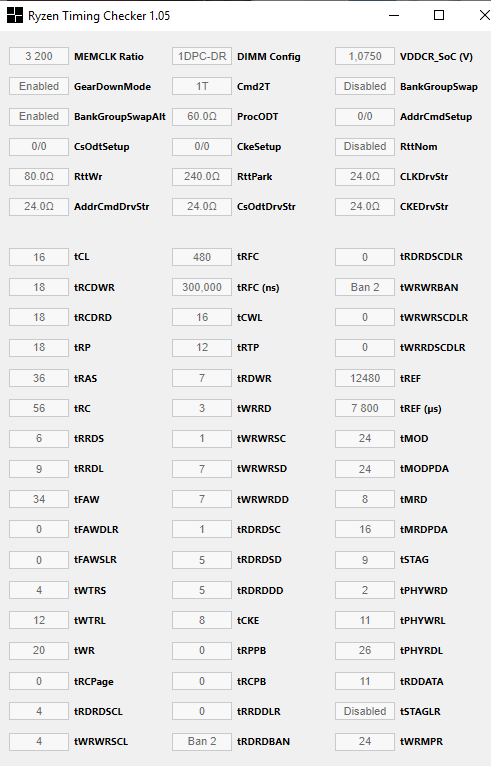
Task: Close the Ryzen Timing Checker window
Action: 483,16
